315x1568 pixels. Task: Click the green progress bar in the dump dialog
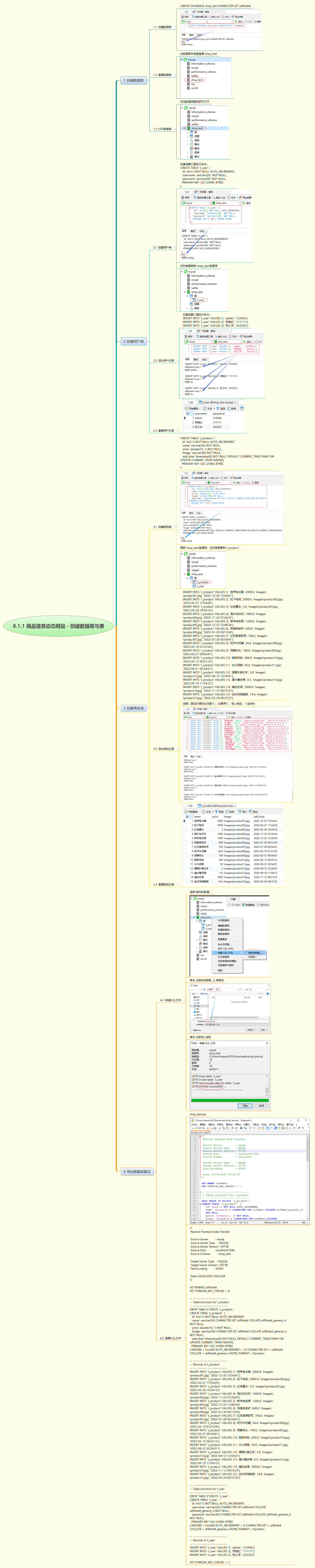(230, 1101)
